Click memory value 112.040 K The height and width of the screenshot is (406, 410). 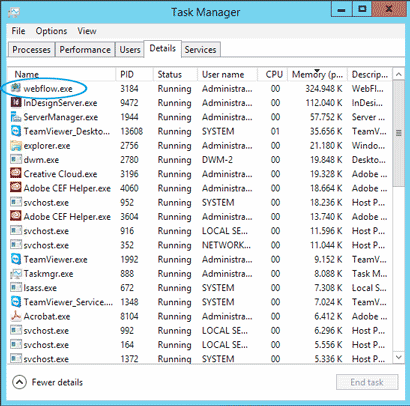[x=324, y=103]
